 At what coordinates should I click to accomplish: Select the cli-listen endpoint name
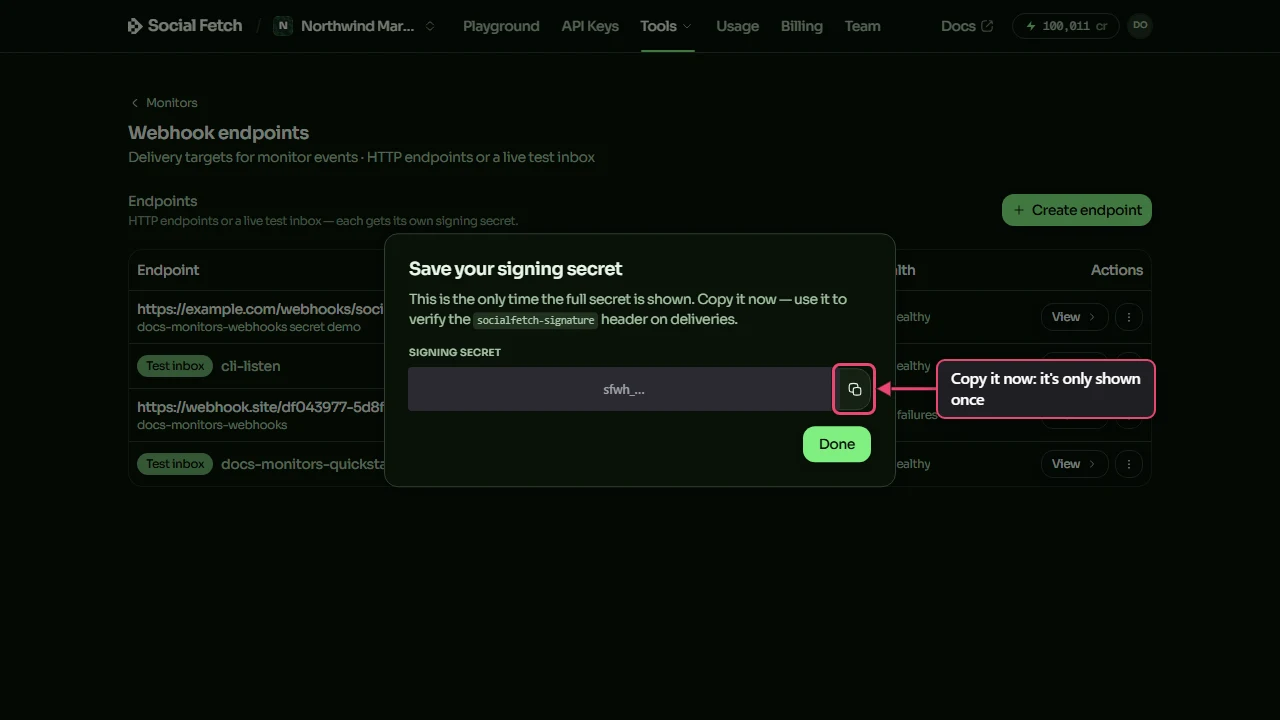(250, 366)
